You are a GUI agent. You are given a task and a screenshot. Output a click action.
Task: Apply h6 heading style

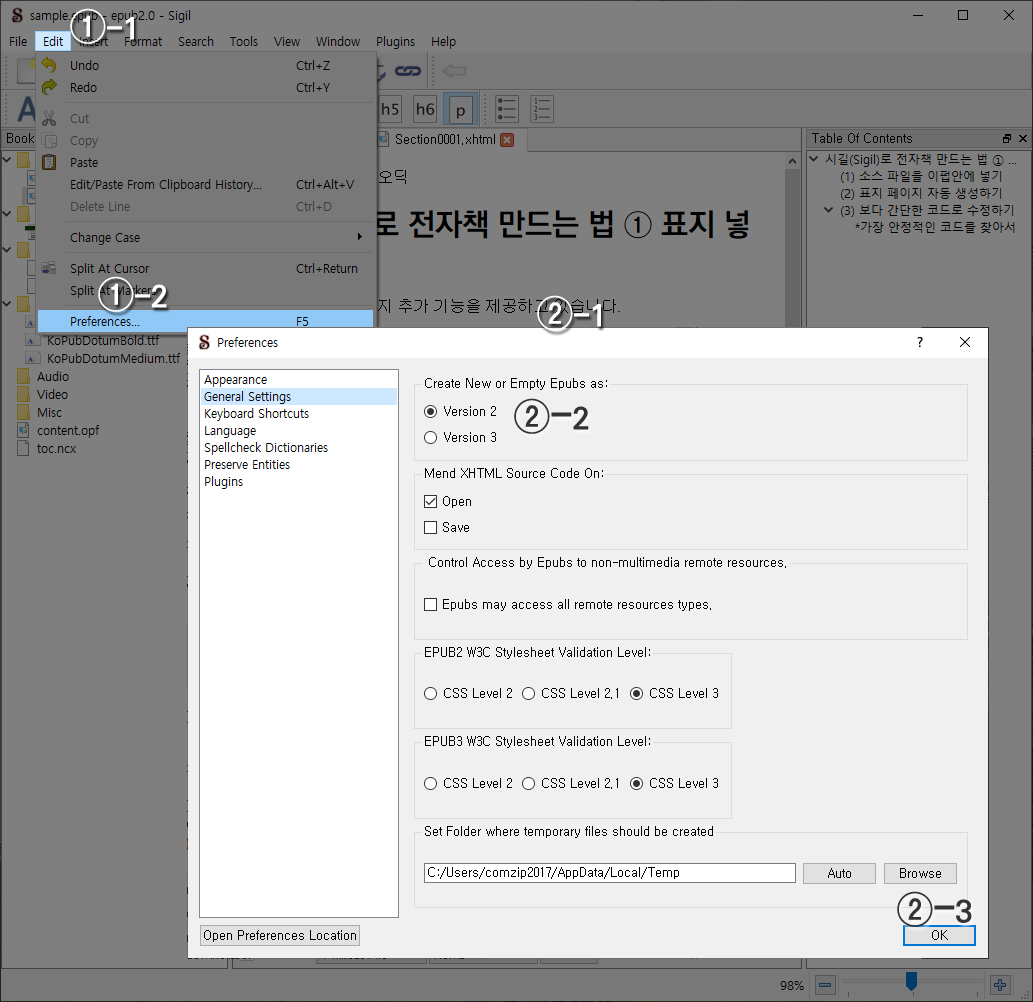425,109
